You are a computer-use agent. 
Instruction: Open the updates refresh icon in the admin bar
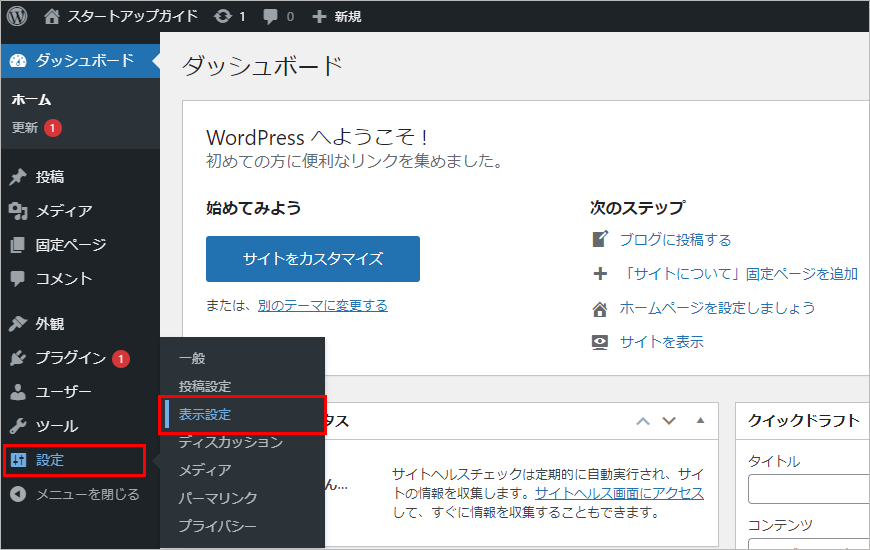pos(222,17)
